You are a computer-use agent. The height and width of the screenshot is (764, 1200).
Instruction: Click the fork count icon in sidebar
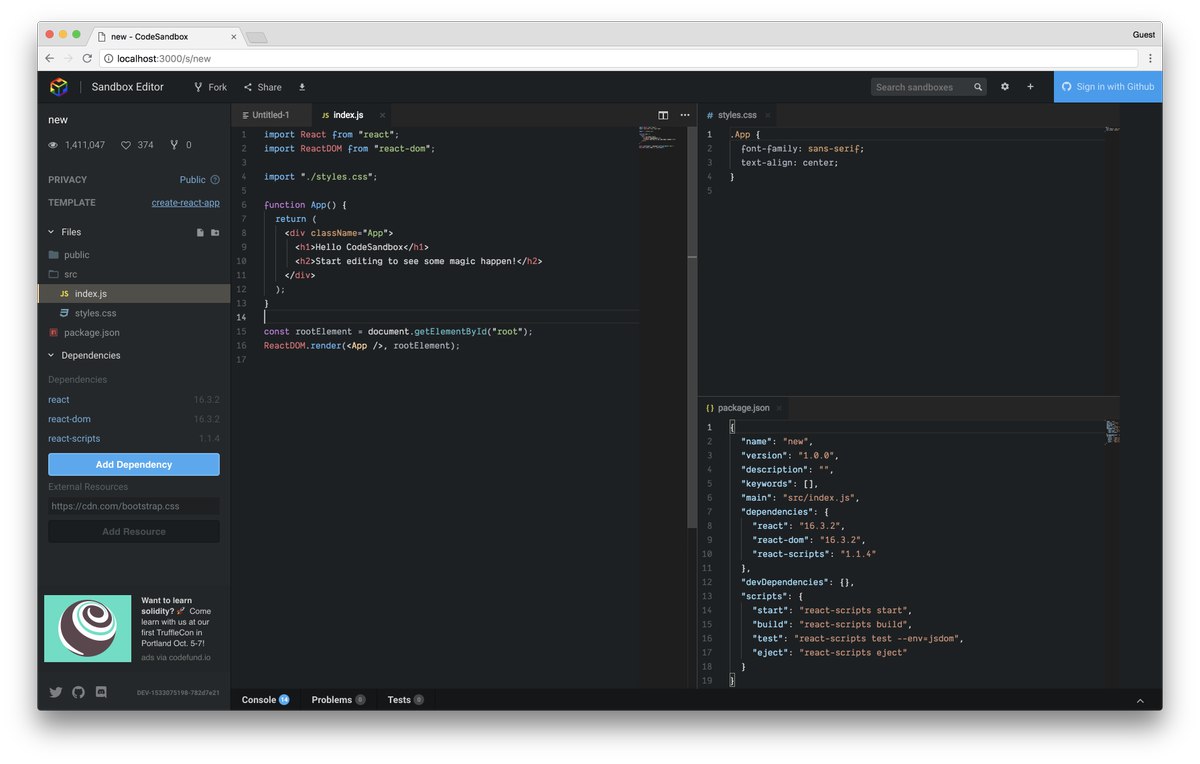click(x=174, y=145)
